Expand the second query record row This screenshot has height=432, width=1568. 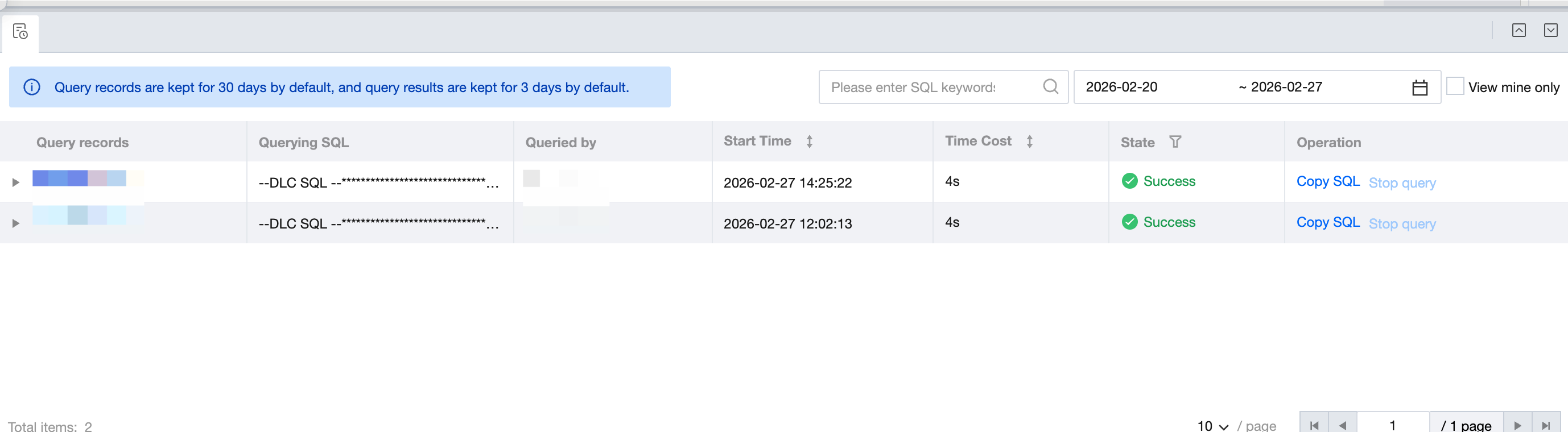pos(16,223)
